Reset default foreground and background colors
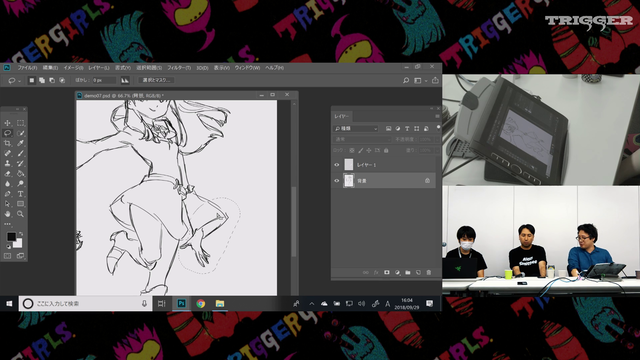 pyautogui.click(x=8, y=247)
